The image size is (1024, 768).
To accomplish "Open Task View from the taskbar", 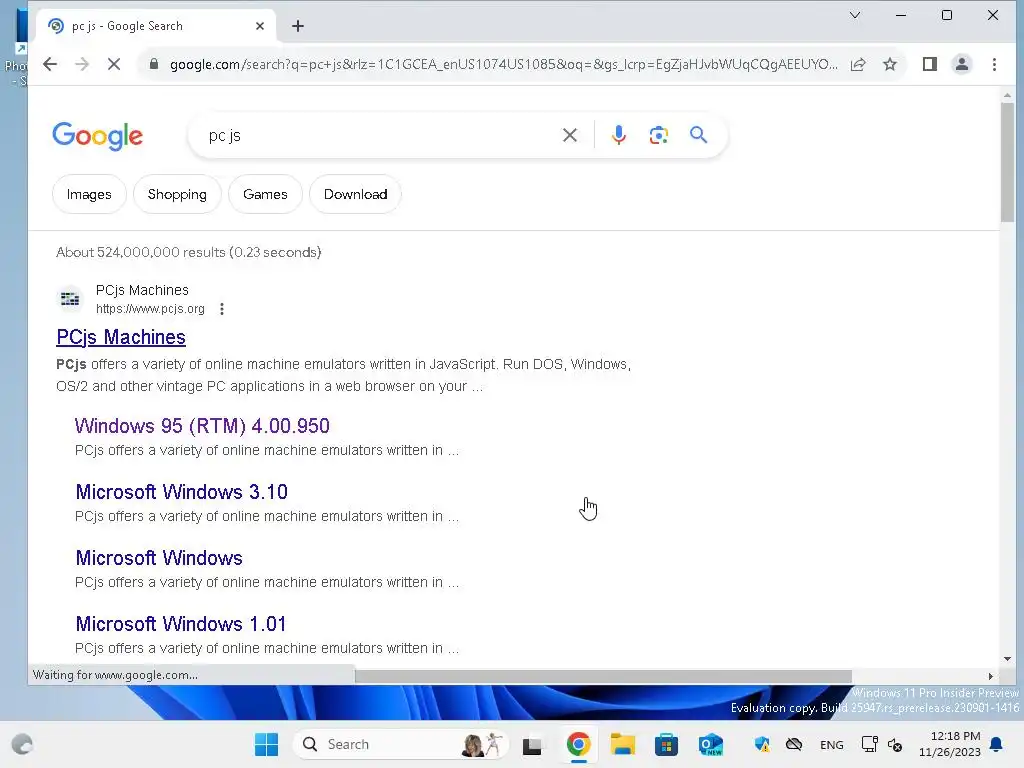I will point(532,744).
